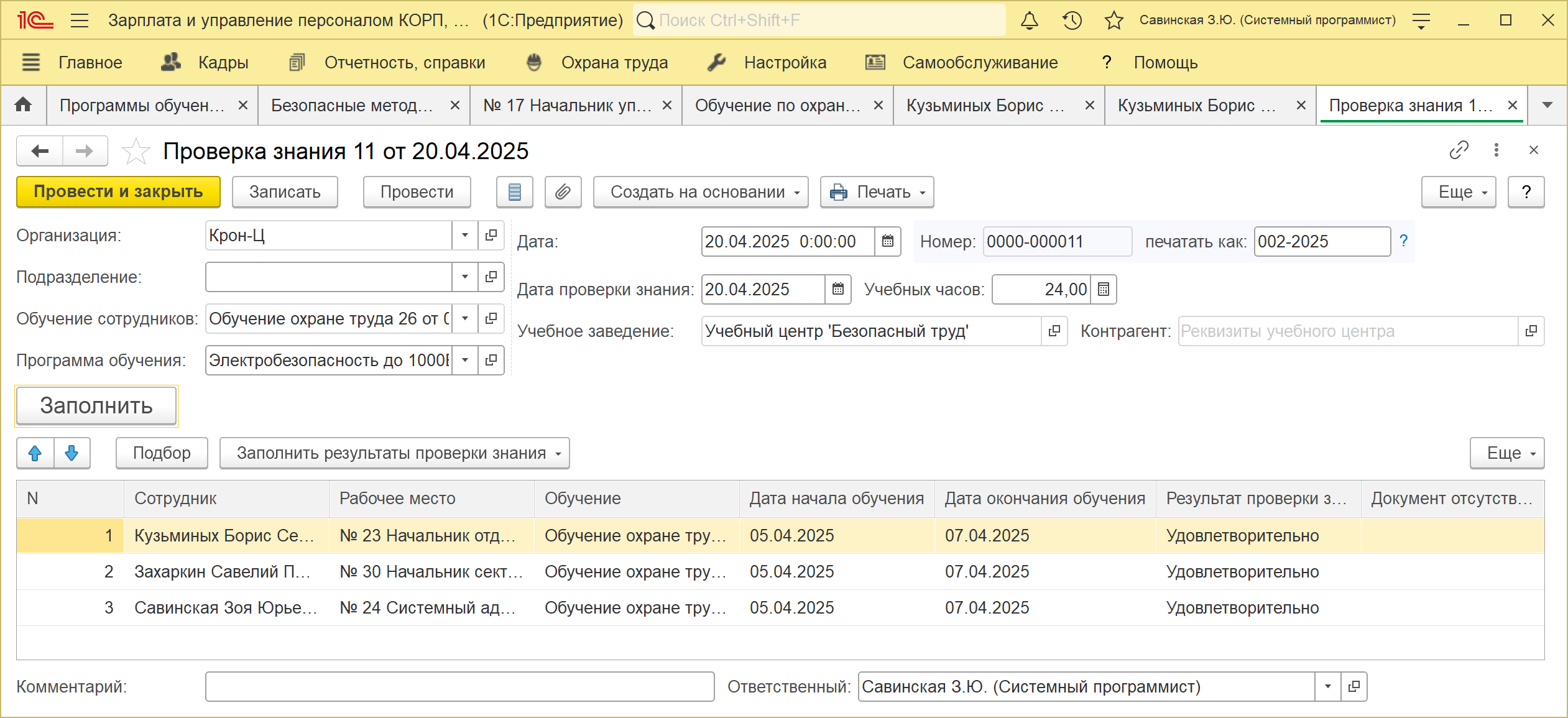The image size is (1568, 718).
Task: Click the notifications bell icon
Action: [1029, 21]
